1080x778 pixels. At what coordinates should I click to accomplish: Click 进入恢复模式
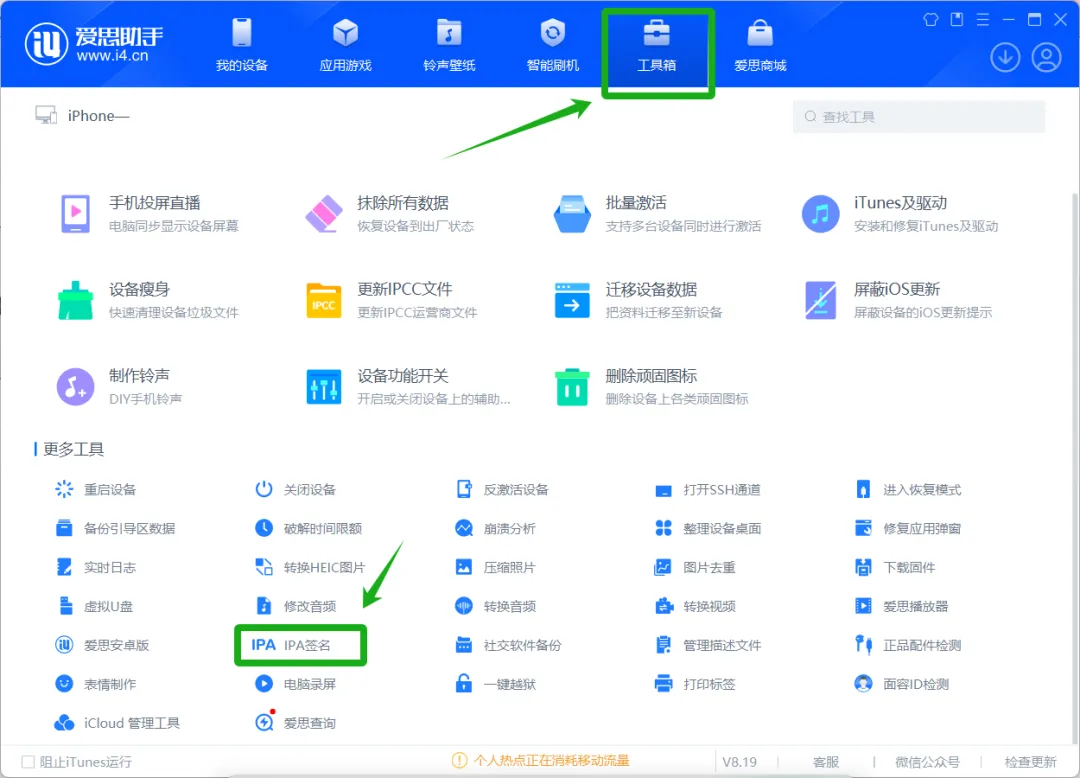tap(908, 490)
